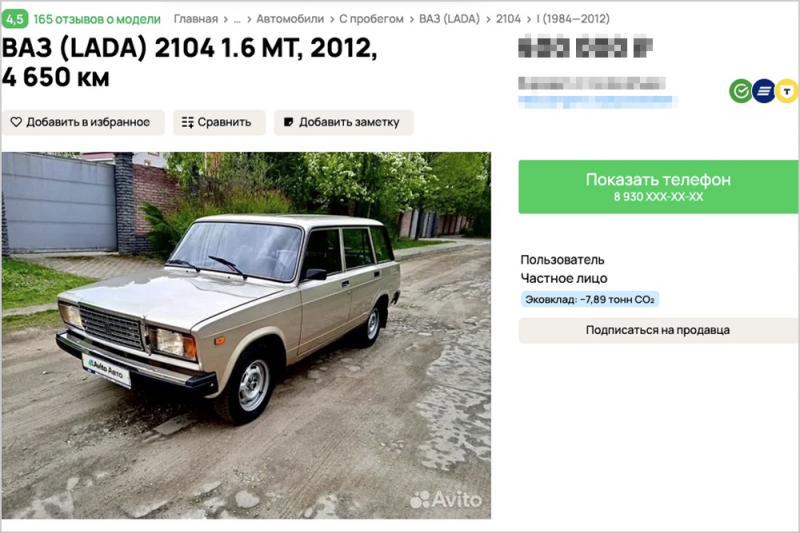Image resolution: width=800 pixels, height=533 pixels.
Task: Go to Главная breadcrumb
Action: coord(195,19)
